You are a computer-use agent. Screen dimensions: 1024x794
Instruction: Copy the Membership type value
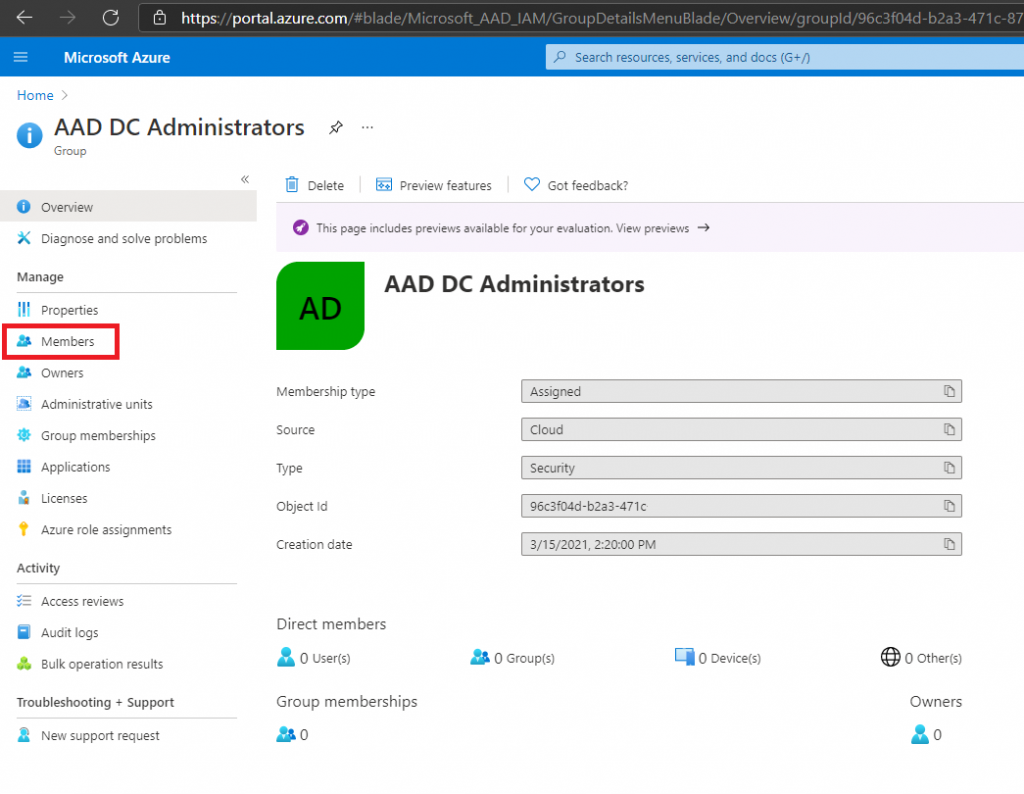949,391
